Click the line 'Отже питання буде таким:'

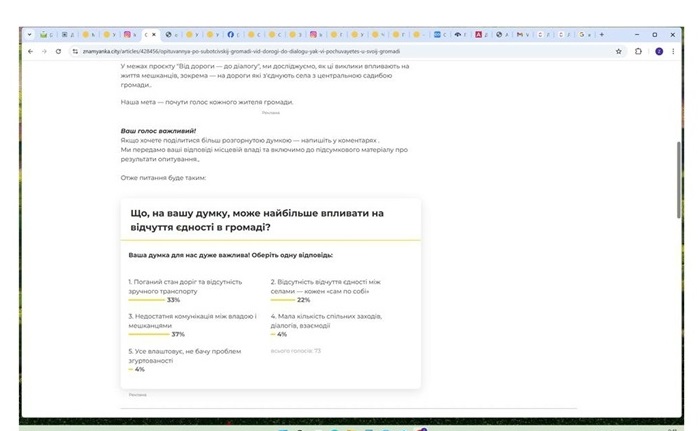163,177
